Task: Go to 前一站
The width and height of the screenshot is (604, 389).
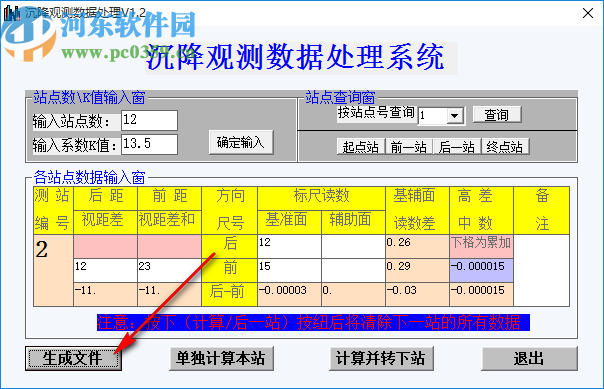Action: click(x=409, y=147)
